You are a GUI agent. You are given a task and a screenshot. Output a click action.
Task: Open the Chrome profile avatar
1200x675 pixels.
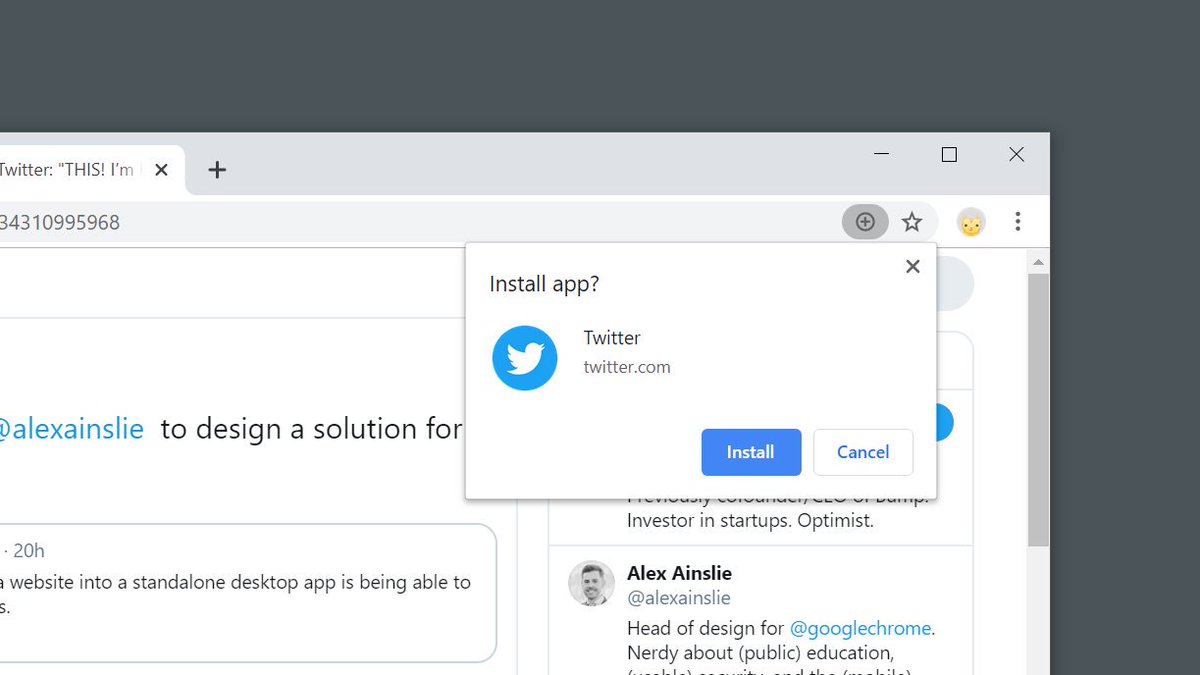[x=971, y=222]
